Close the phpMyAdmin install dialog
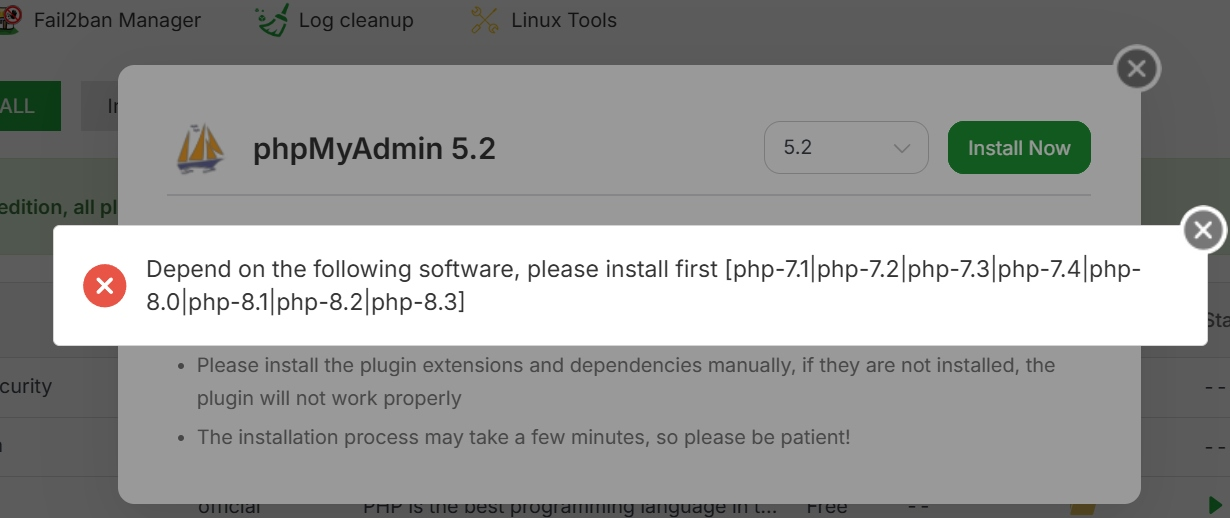Screen dimensions: 1230x518 [1137, 69]
